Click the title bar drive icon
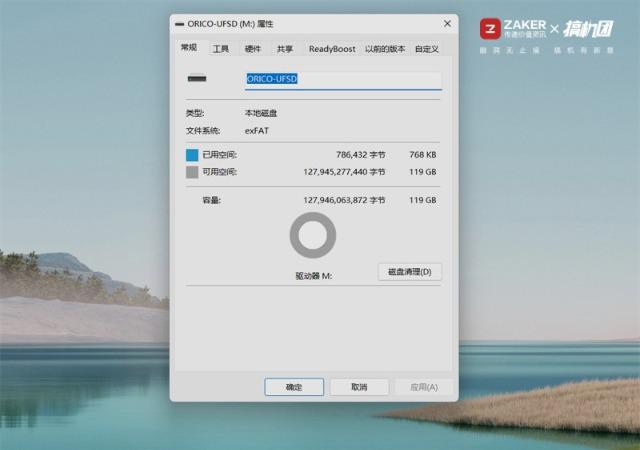The image size is (640, 450). 179,24
